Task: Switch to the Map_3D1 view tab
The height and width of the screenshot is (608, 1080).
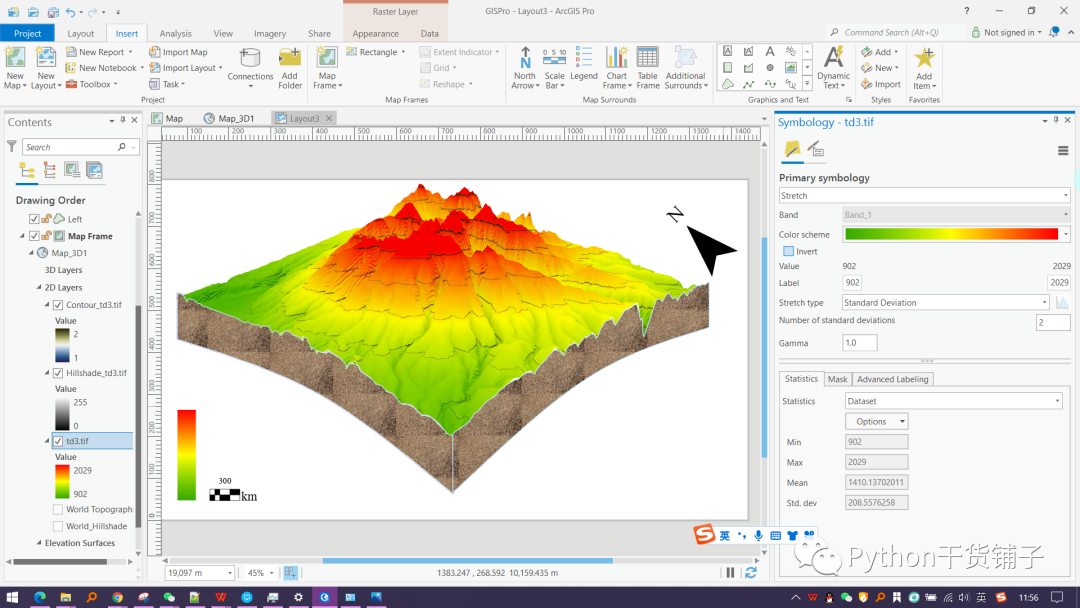Action: point(229,118)
